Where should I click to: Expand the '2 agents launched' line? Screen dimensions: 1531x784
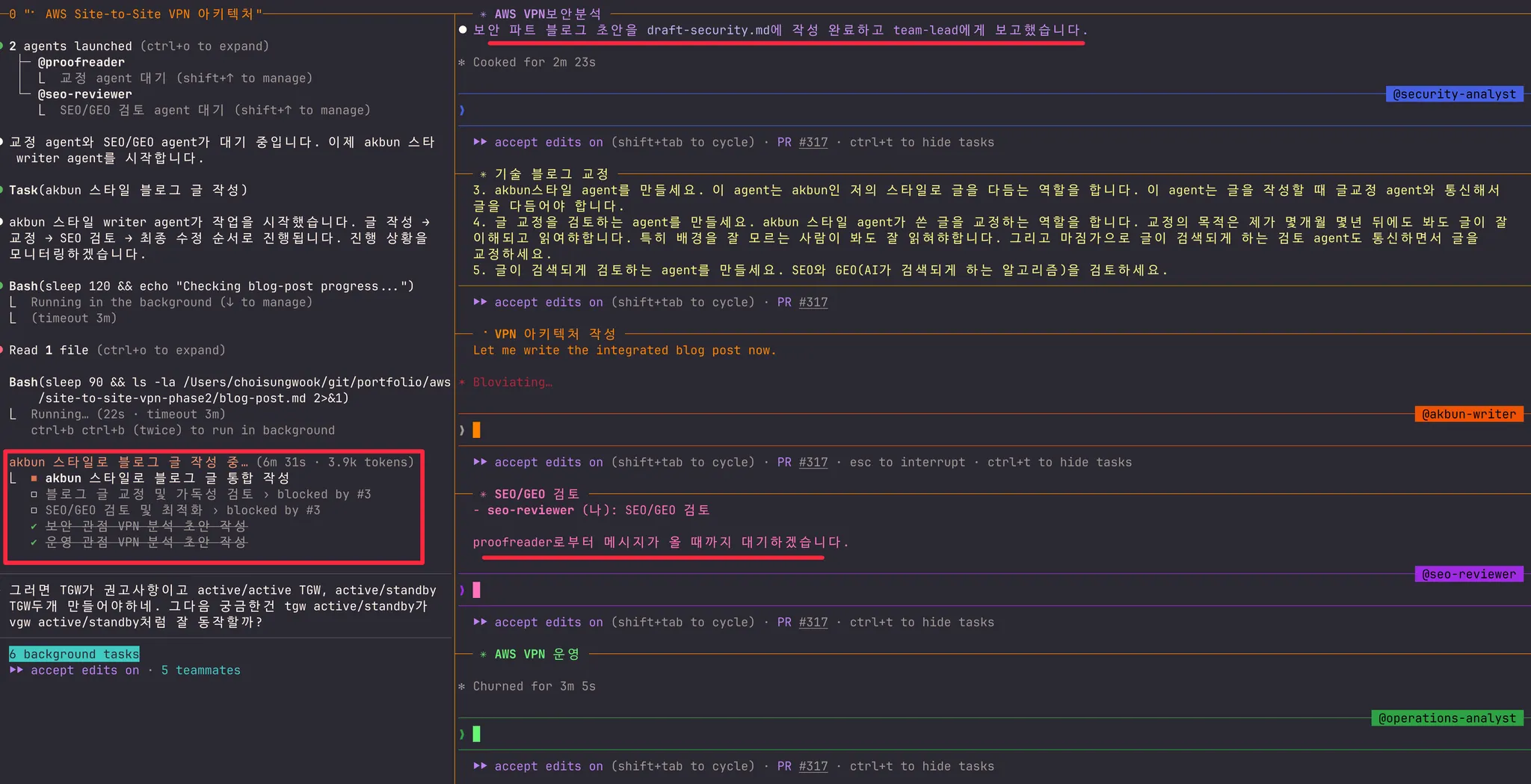point(139,46)
